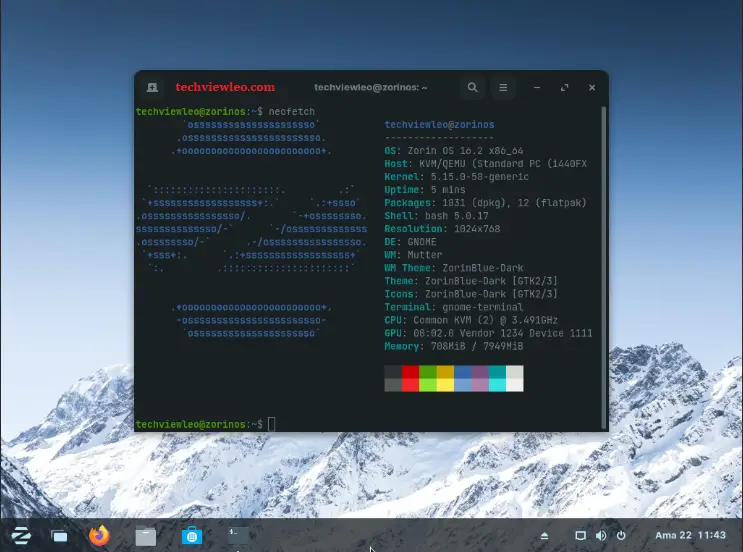
Task: Click terminal title techviewleo@zorinos: ~
Action: pyautogui.click(x=371, y=87)
